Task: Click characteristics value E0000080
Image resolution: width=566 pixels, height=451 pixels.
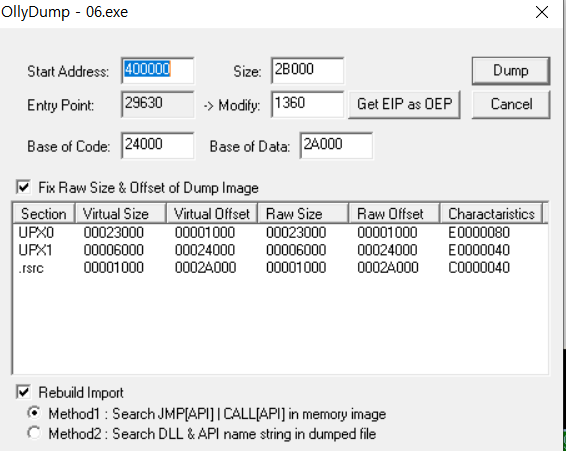Action: (x=479, y=232)
